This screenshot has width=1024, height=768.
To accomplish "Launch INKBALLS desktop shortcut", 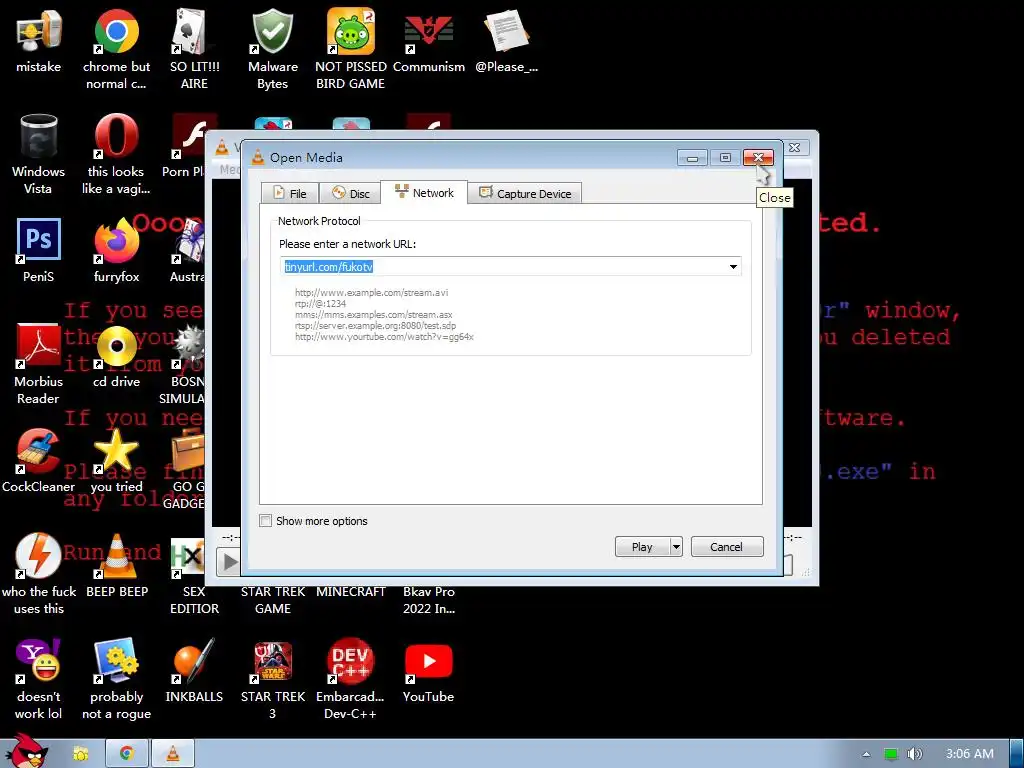I will (194, 671).
